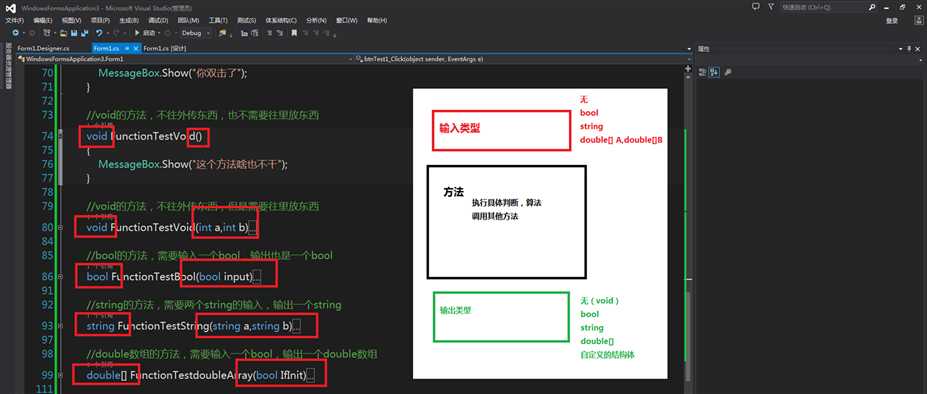Open the 编辑(E) menu
The height and width of the screenshot is (394, 927).
43,20
